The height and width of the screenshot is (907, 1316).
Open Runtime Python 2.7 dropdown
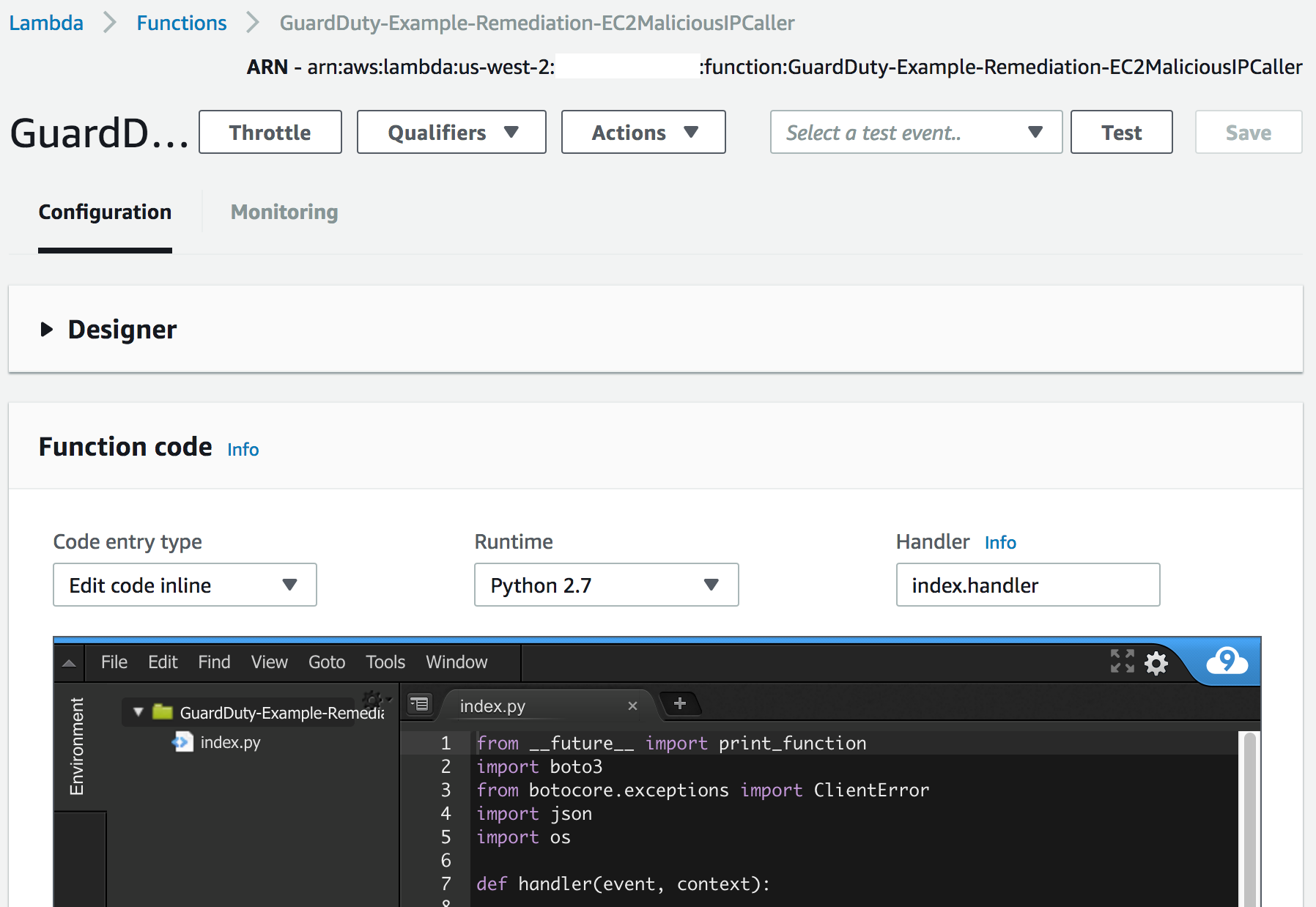[x=606, y=585]
